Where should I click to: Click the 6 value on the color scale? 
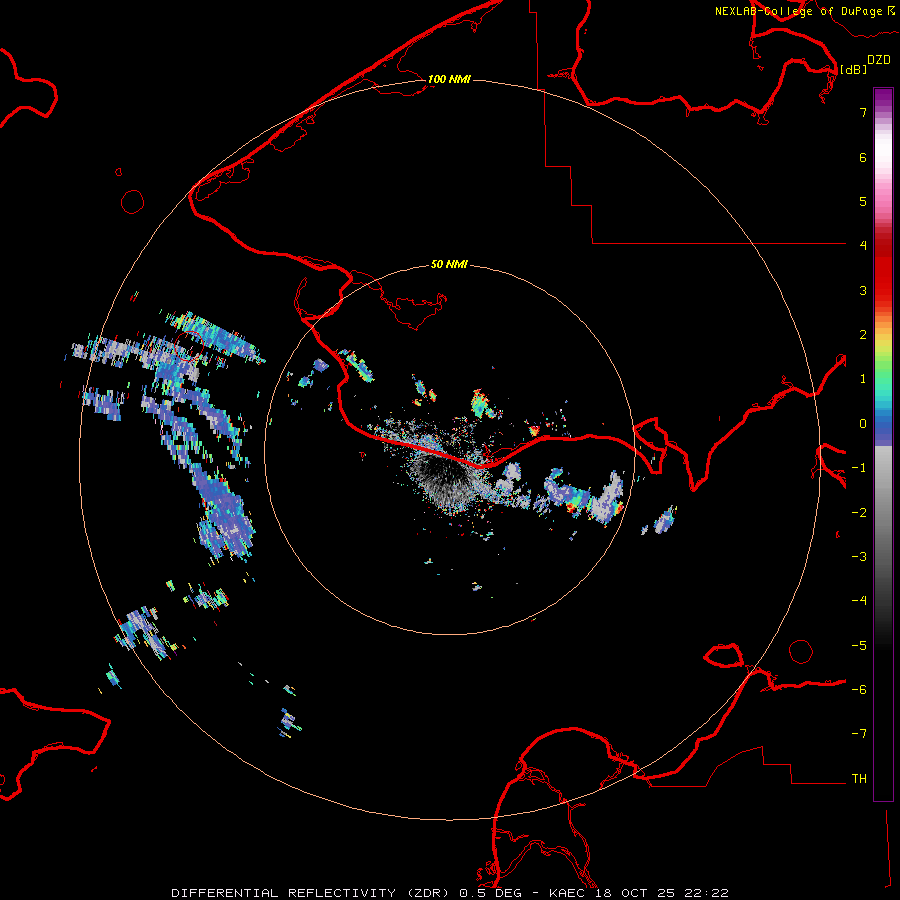click(x=863, y=157)
